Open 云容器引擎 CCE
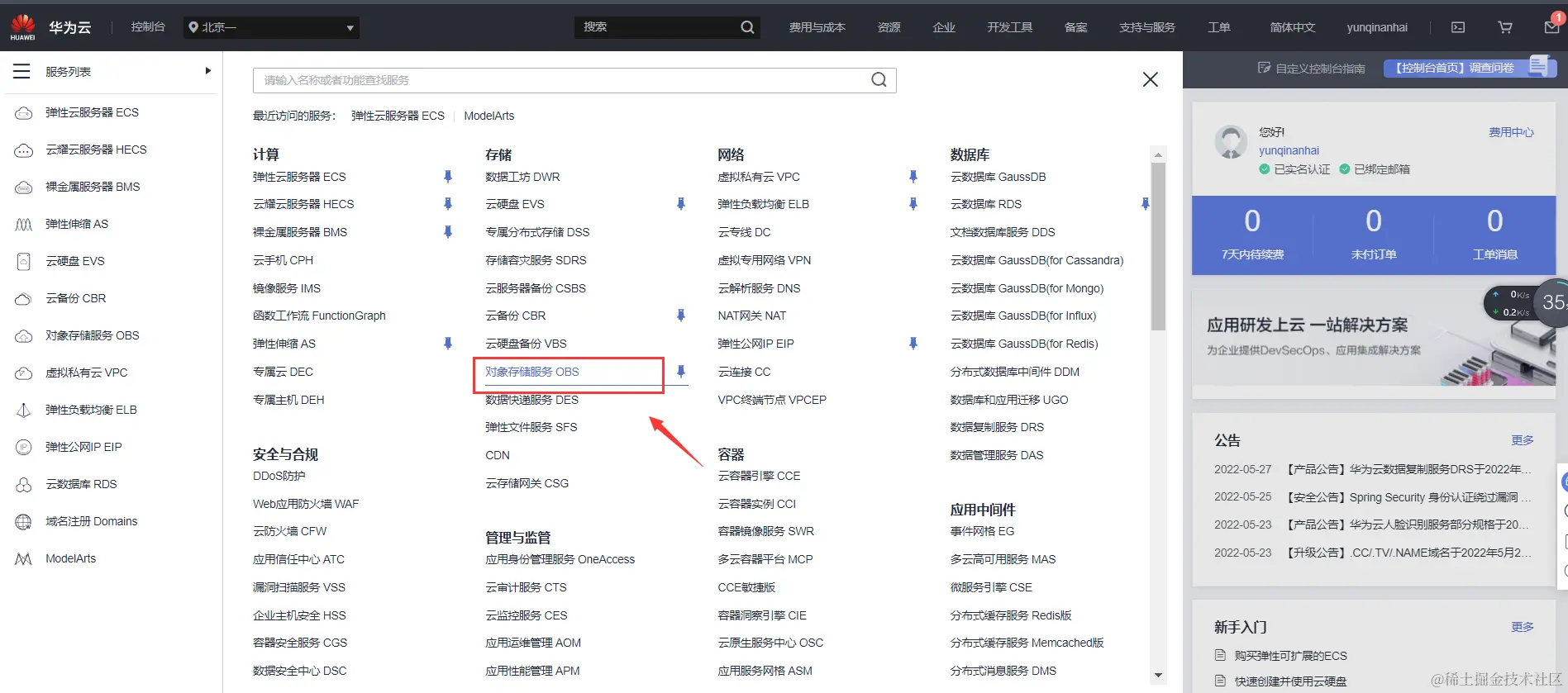1568x693 pixels. coord(759,476)
